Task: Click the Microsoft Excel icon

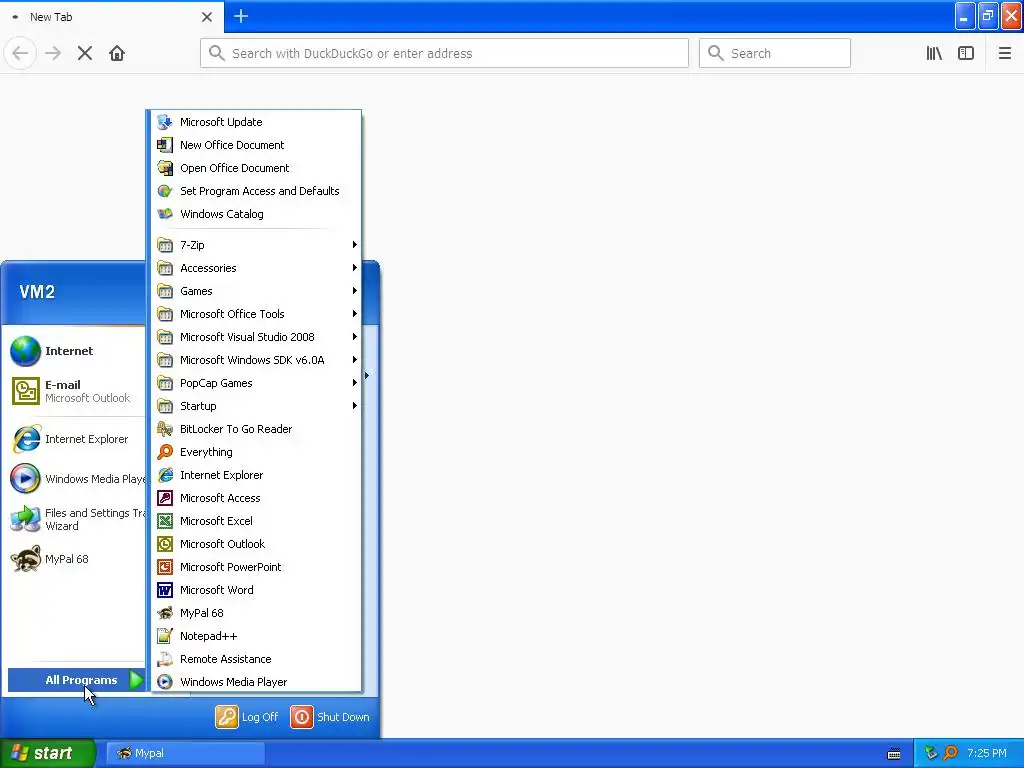Action: (x=165, y=521)
